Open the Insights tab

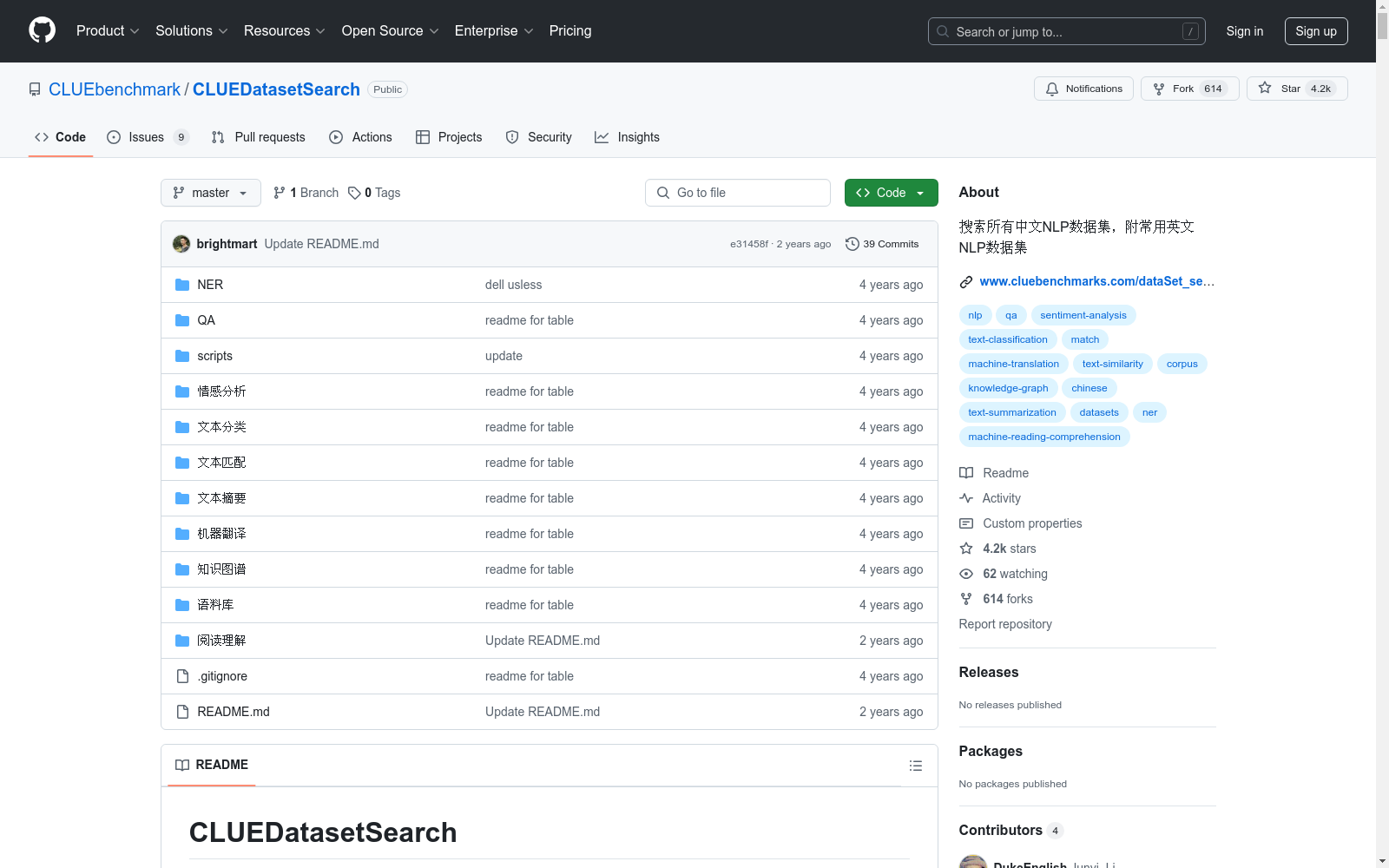tap(627, 137)
